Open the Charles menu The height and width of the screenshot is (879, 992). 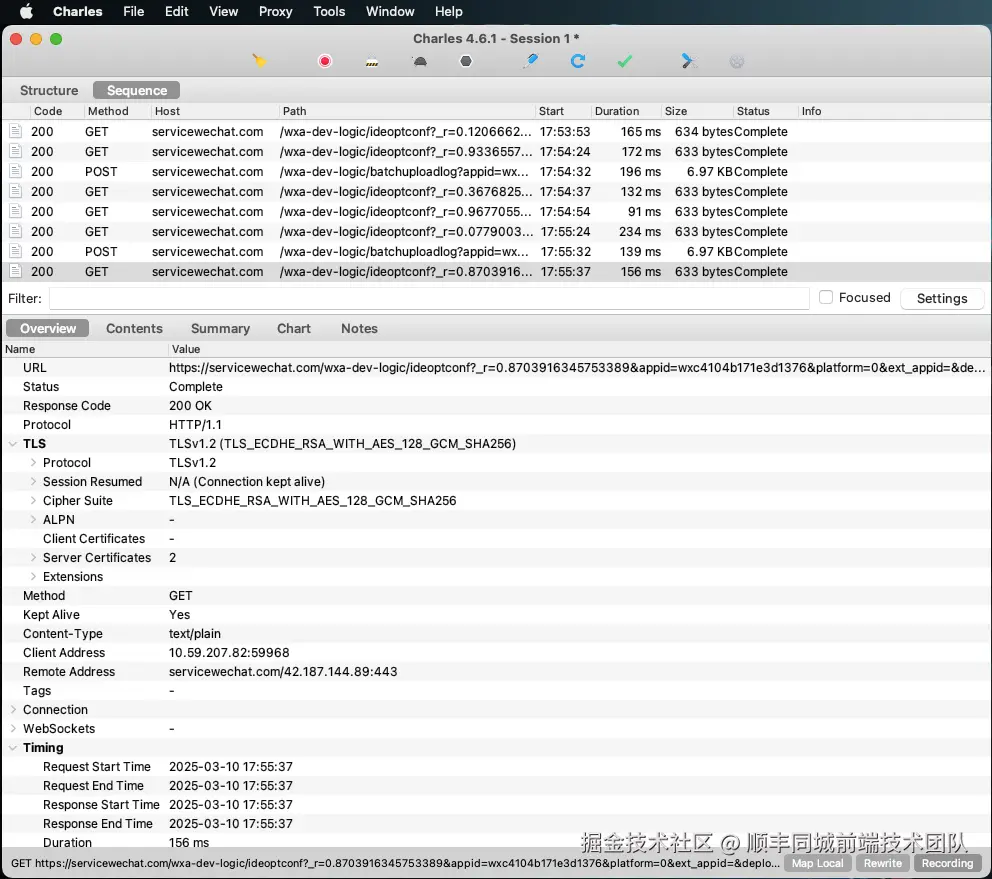pos(77,11)
